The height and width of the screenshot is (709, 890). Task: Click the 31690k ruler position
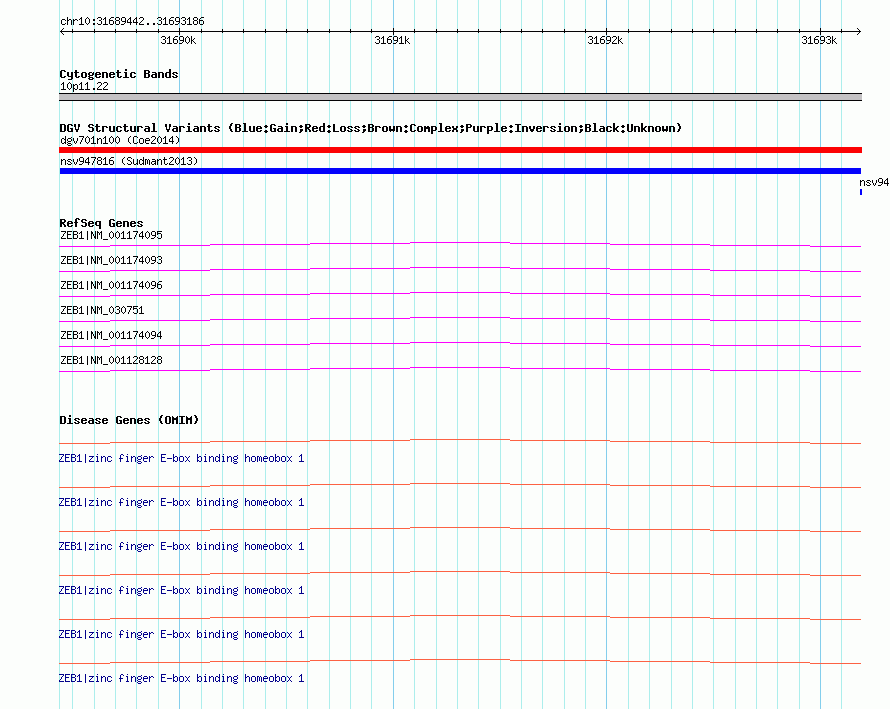pyautogui.click(x=178, y=41)
